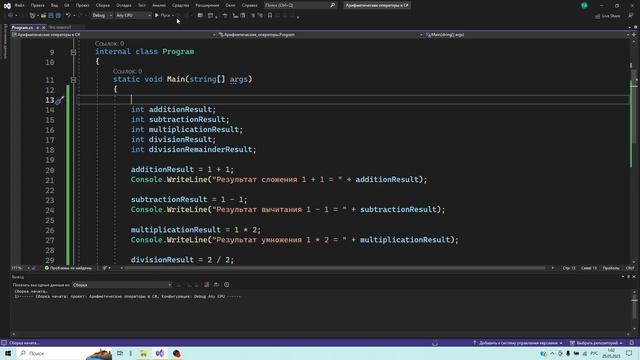Save all files via toolbar icon
This screenshot has width=640, height=360.
click(x=58, y=16)
